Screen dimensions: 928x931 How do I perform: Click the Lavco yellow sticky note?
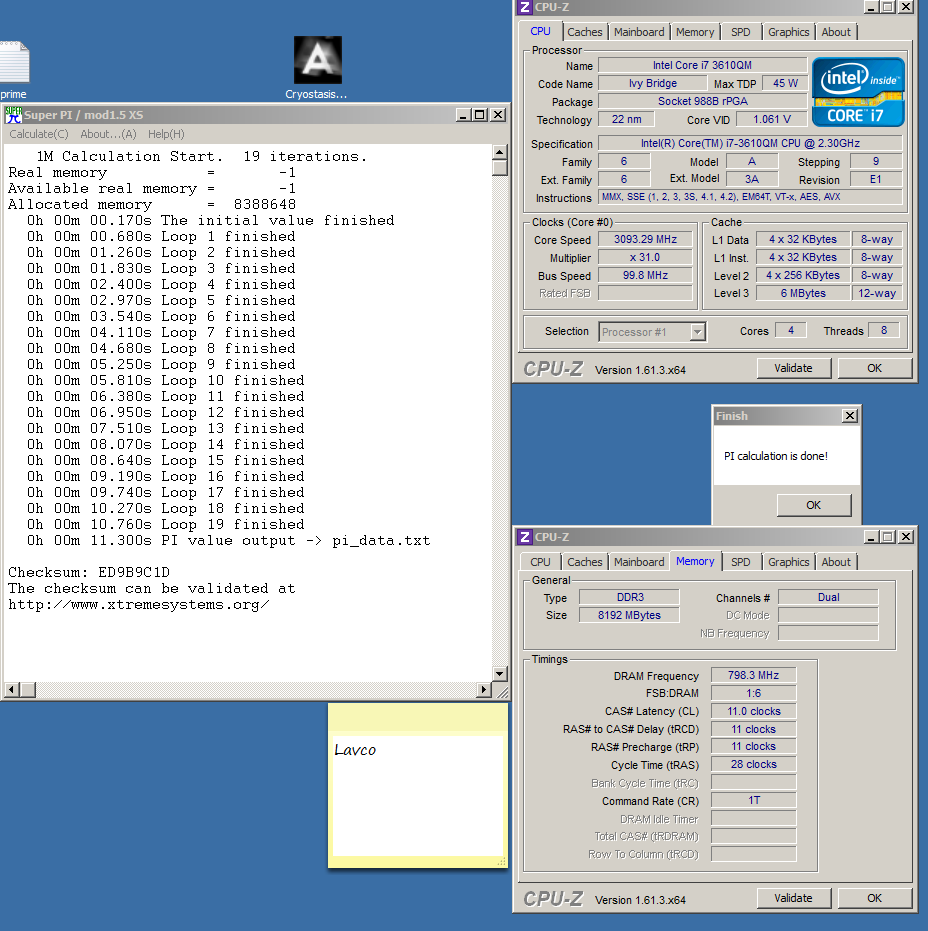point(418,786)
